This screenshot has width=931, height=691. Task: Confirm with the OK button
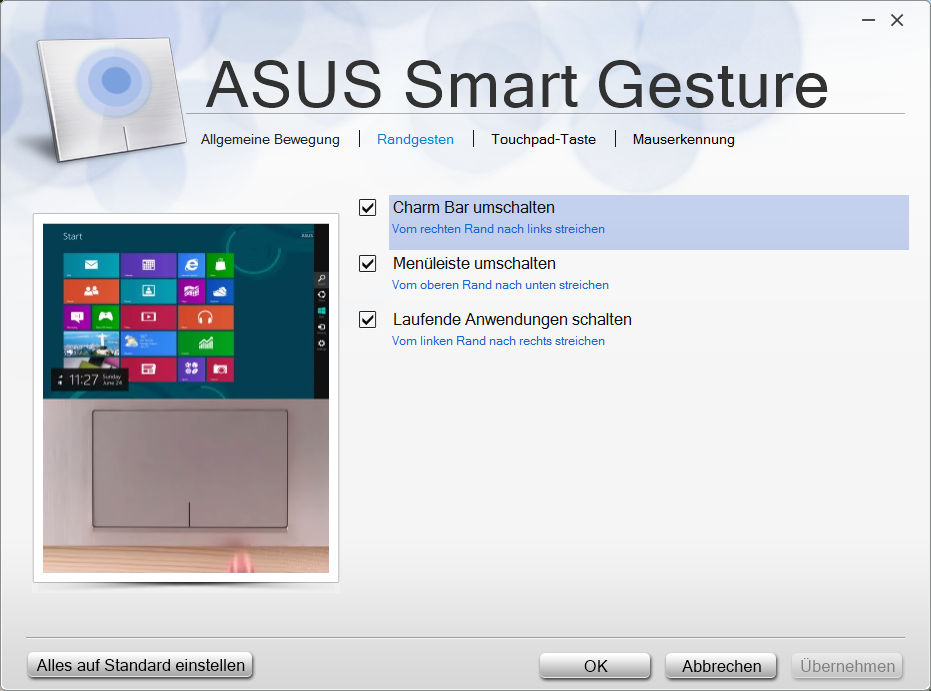point(595,666)
